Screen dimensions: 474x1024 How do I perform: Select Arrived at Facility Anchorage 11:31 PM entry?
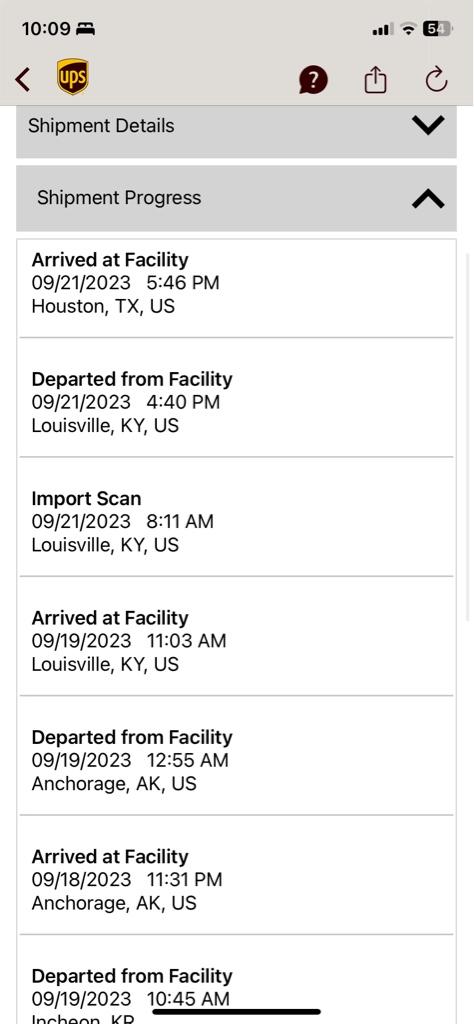(236, 876)
